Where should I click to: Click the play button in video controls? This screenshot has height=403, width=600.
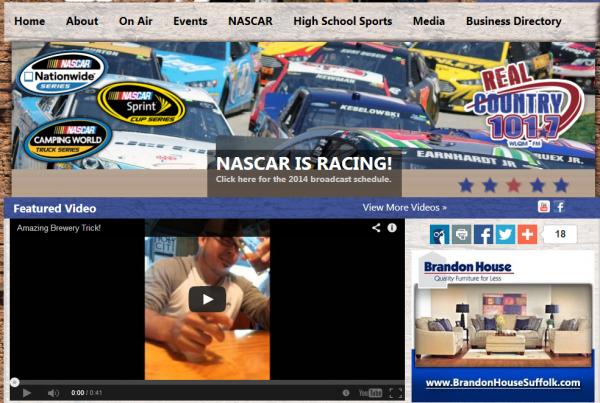tap(26, 393)
